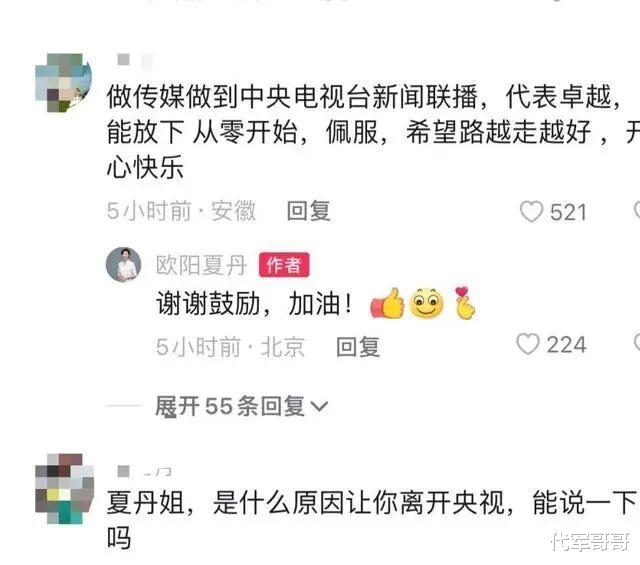
Task: Tap 回复 under 欧阳夏丹's Beijing reply
Action: [x=358, y=347]
